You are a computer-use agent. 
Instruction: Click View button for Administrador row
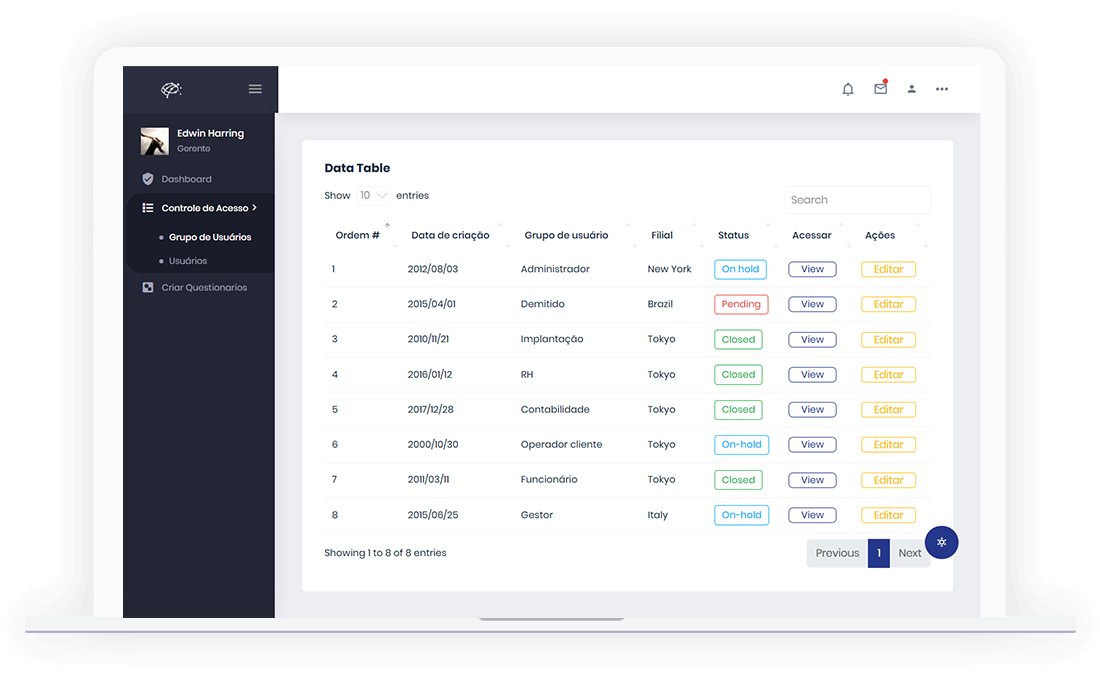click(x=812, y=269)
